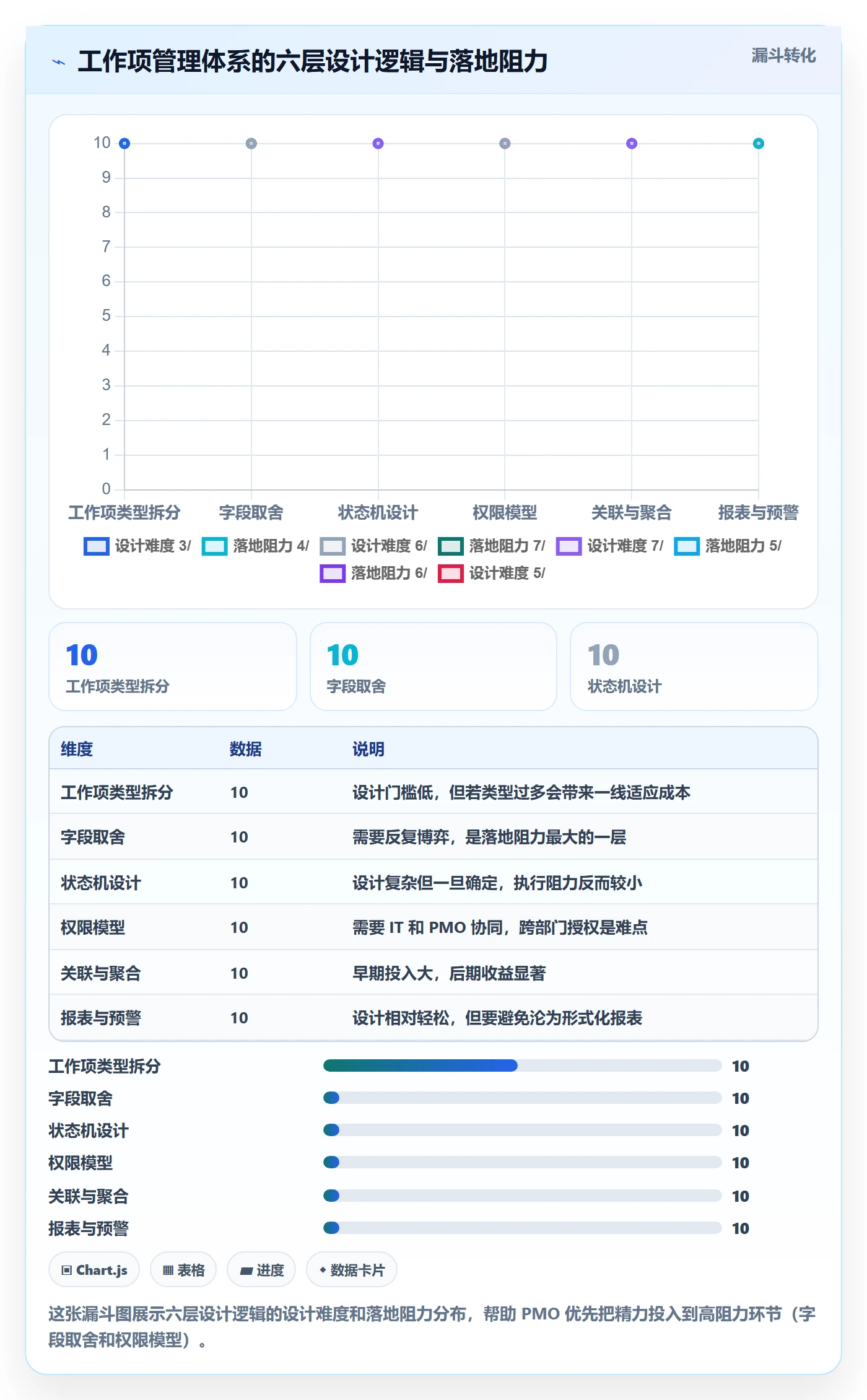867x1400 pixels.
Task: Hide the 落地阻力 4/ legend series
Action: [255, 546]
